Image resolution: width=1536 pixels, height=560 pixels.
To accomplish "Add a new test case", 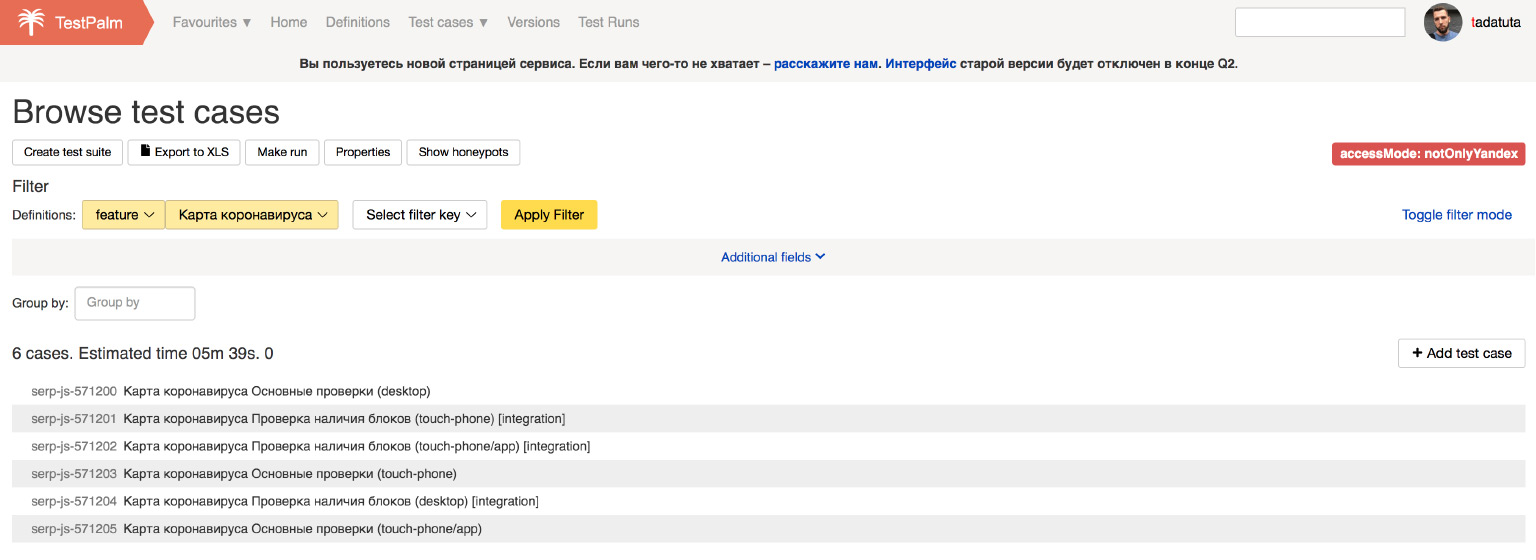I will (1461, 353).
